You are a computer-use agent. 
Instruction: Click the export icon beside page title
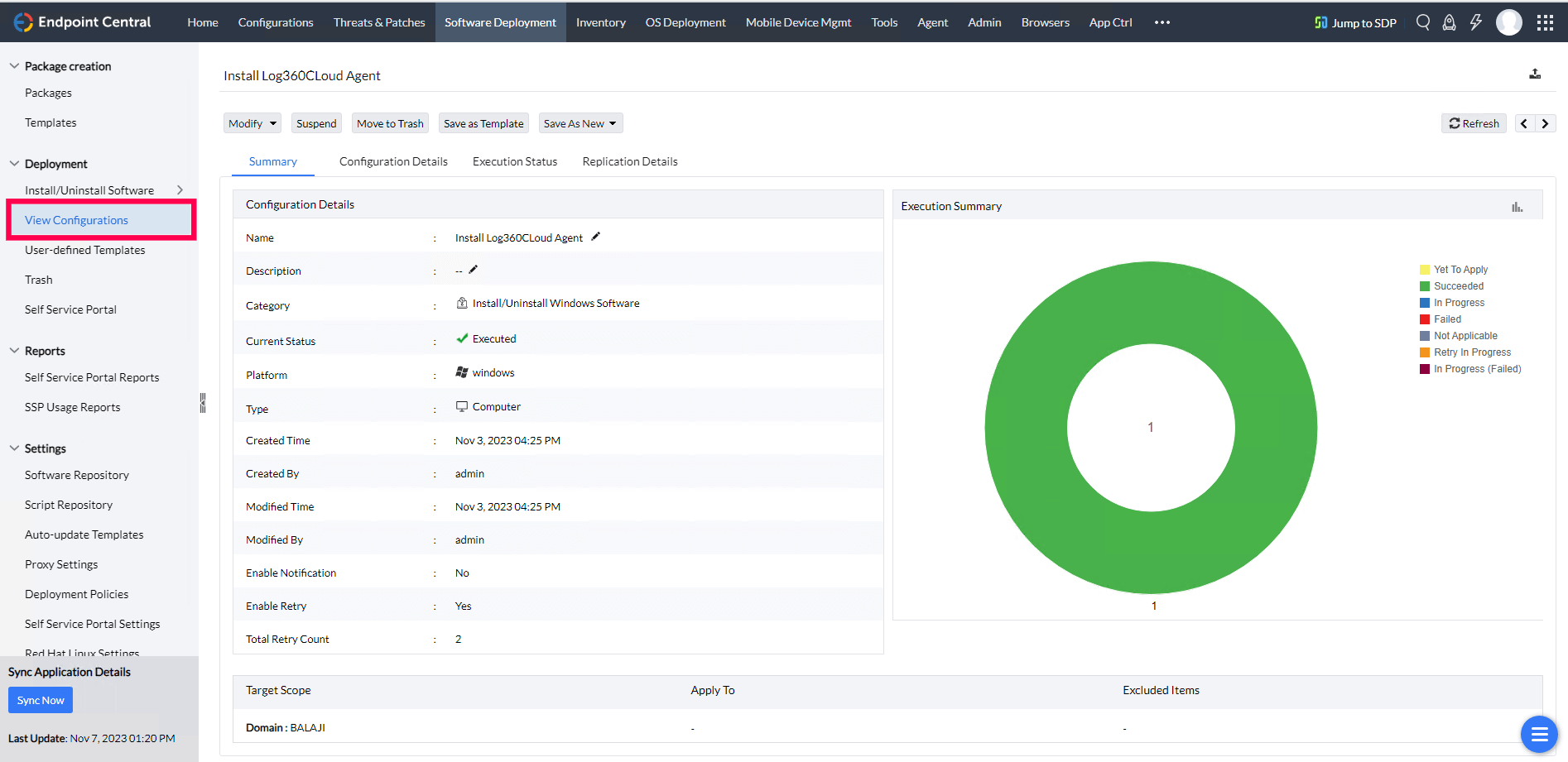1535,74
